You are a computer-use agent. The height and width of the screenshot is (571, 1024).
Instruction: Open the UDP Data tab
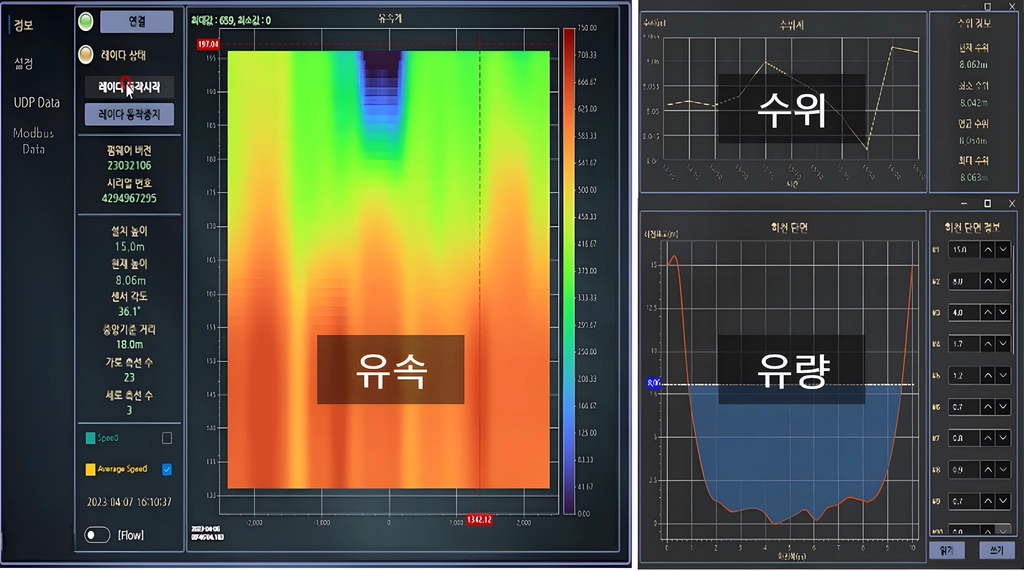click(x=37, y=103)
